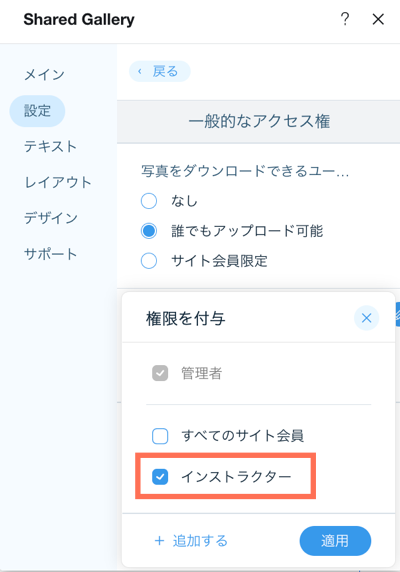Go to the レイアウト tab
Image resolution: width=400 pixels, height=572 pixels.
coord(58,182)
